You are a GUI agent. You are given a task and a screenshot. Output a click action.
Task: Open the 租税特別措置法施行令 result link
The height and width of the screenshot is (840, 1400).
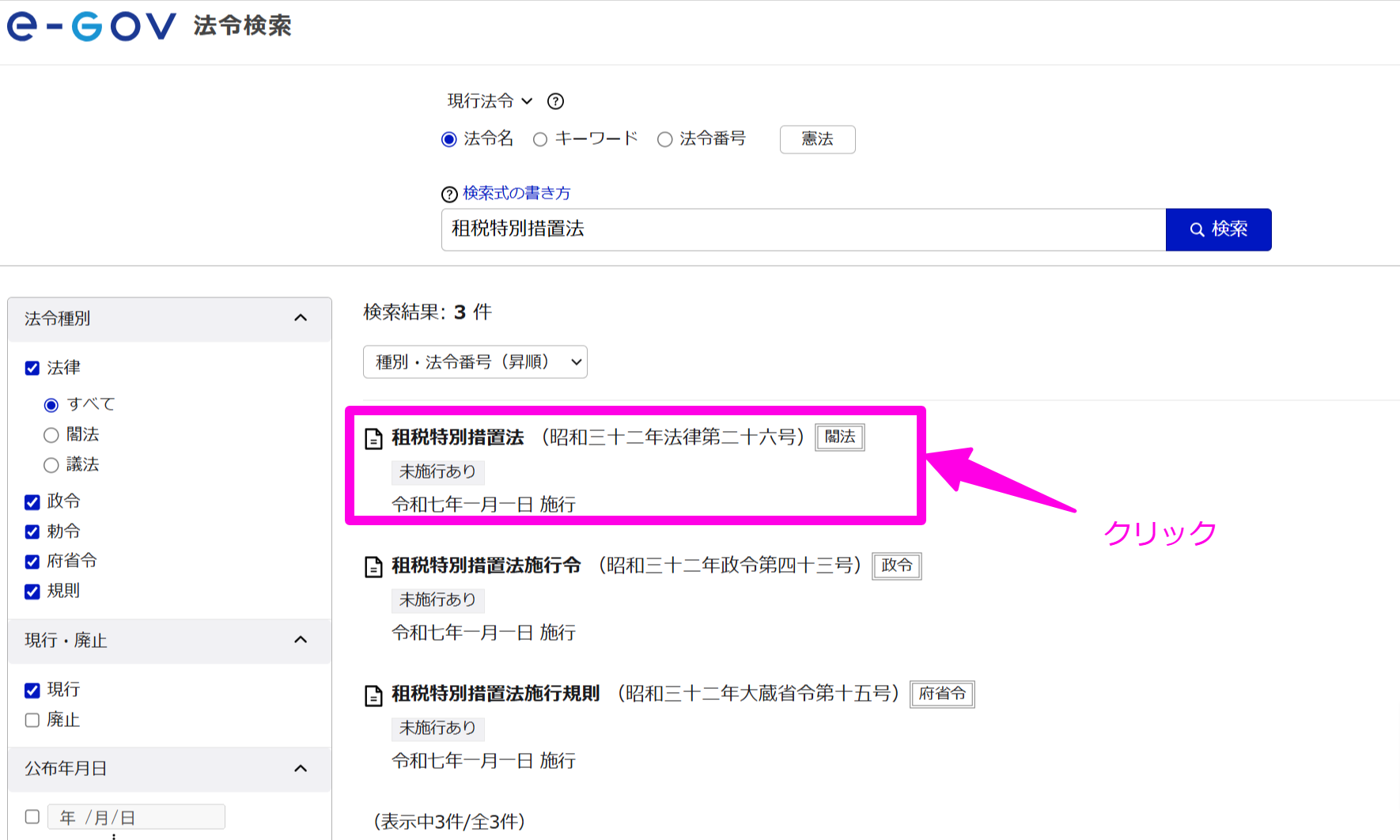(486, 566)
